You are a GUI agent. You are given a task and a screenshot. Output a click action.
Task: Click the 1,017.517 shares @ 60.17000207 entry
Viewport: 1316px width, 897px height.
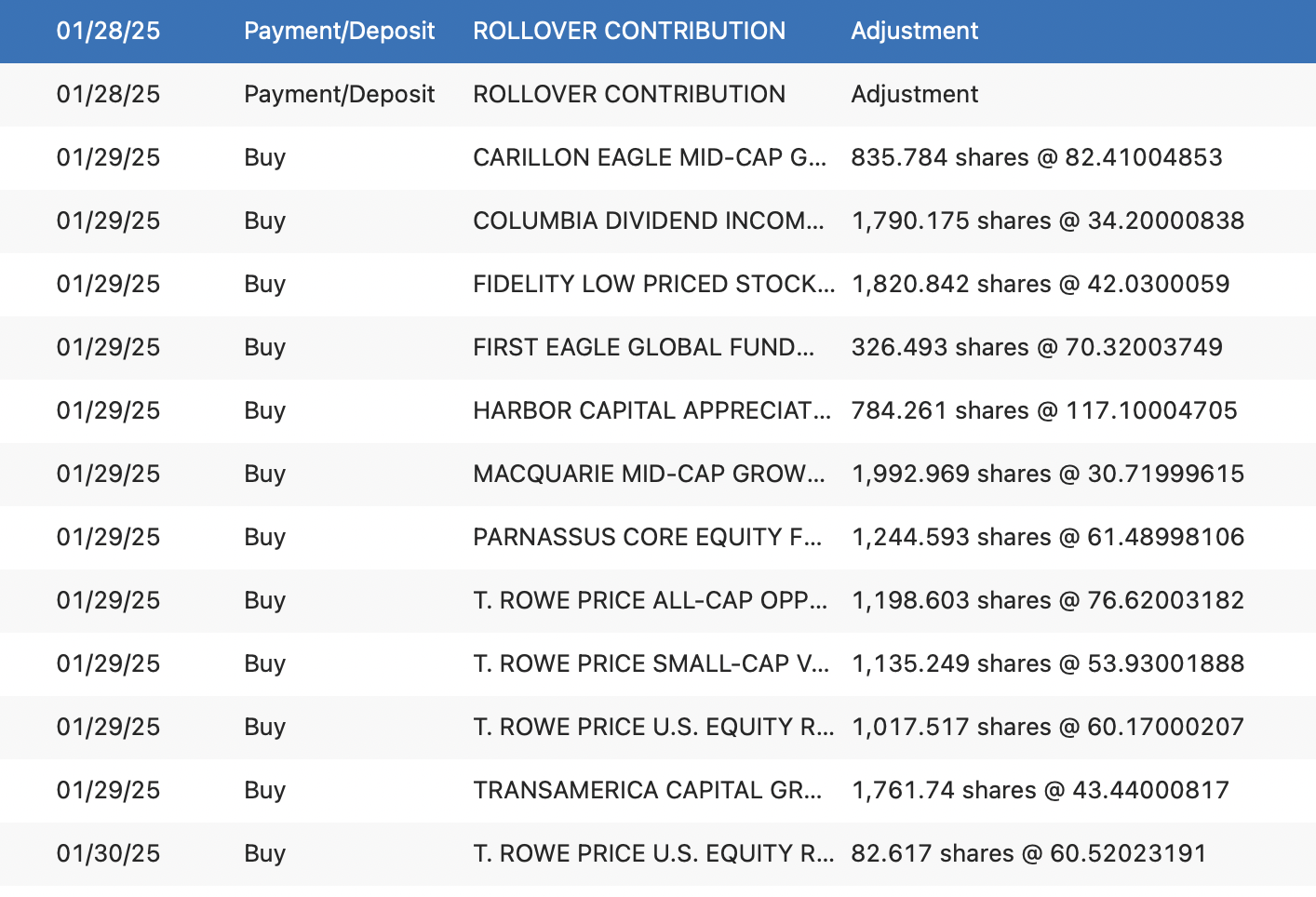(1048, 727)
